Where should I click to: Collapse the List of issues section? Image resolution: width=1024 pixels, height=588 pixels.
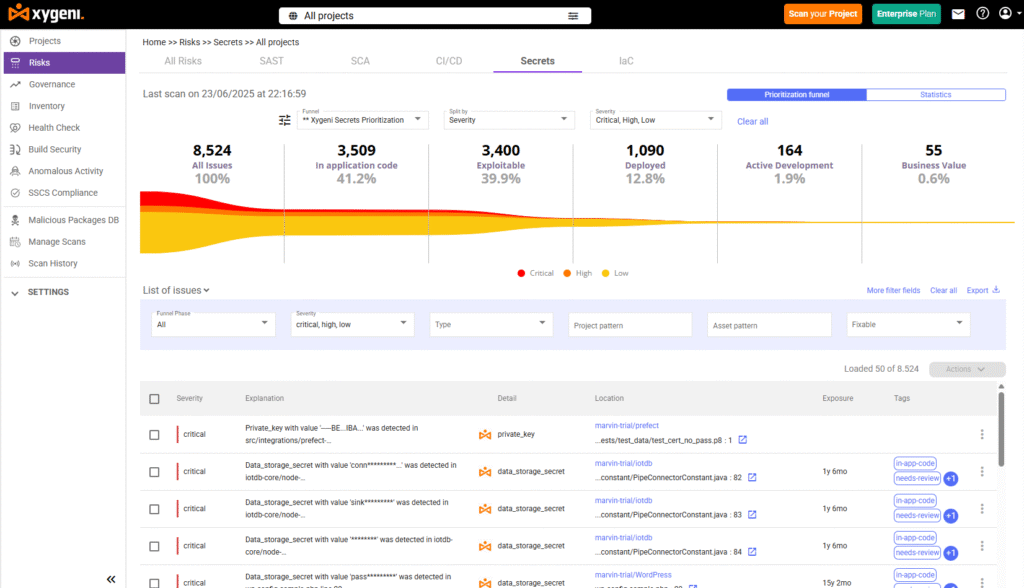[x=176, y=290]
